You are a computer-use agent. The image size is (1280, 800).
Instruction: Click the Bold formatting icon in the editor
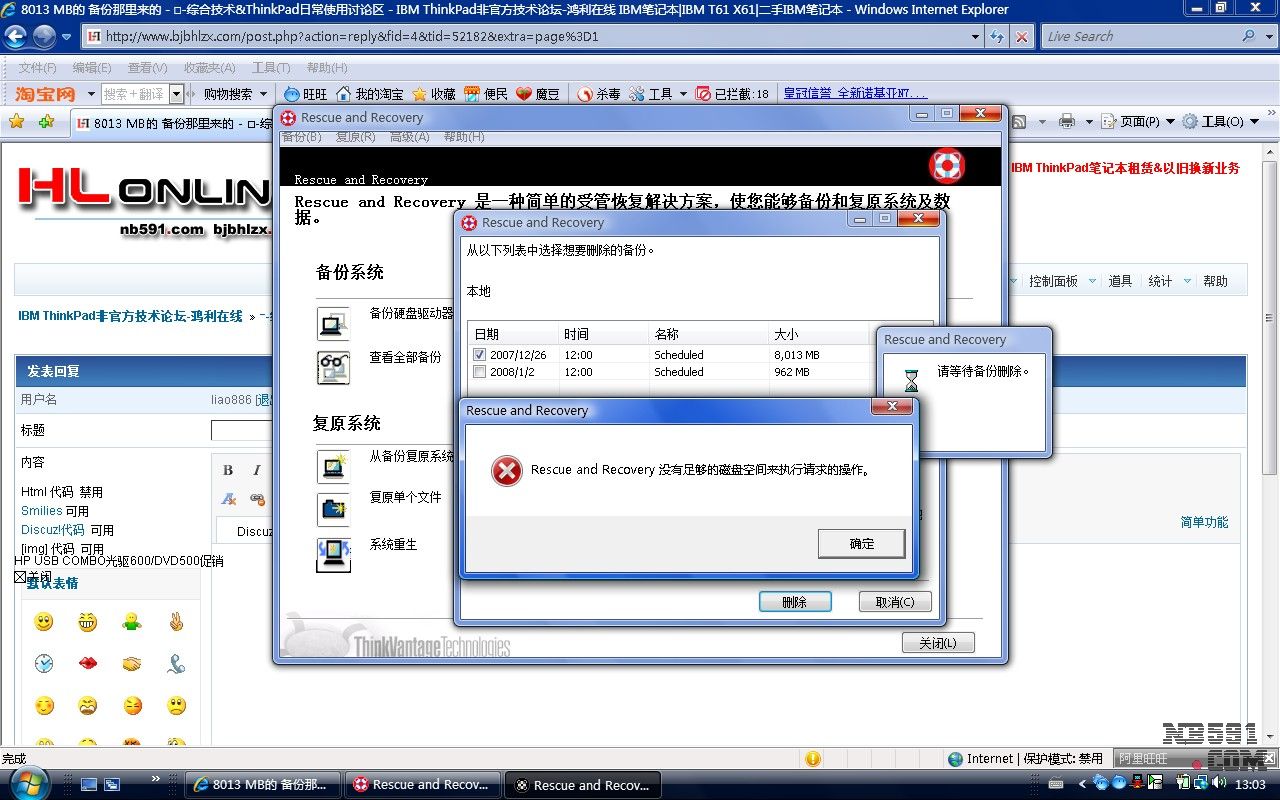tap(228, 470)
